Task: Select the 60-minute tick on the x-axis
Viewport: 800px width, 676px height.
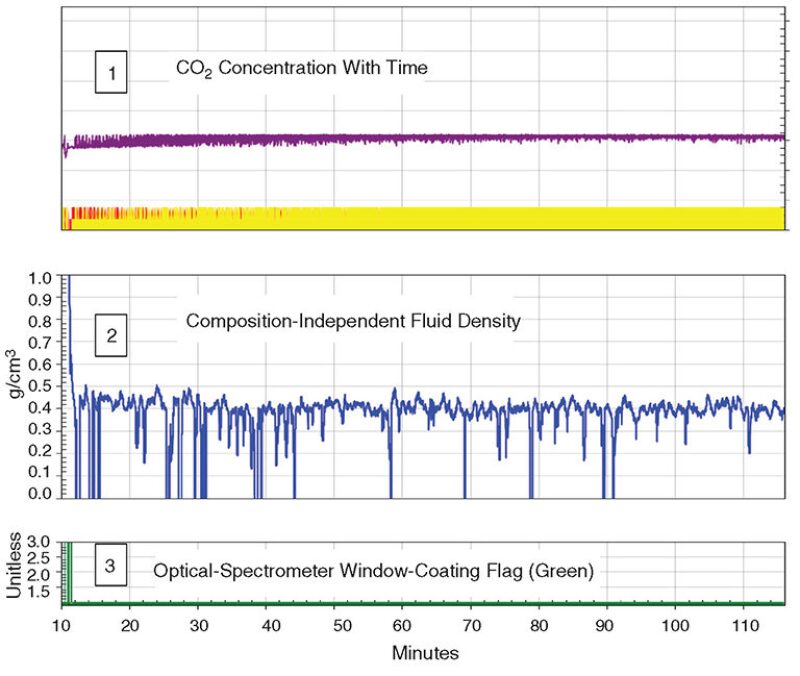Action: coord(403,625)
